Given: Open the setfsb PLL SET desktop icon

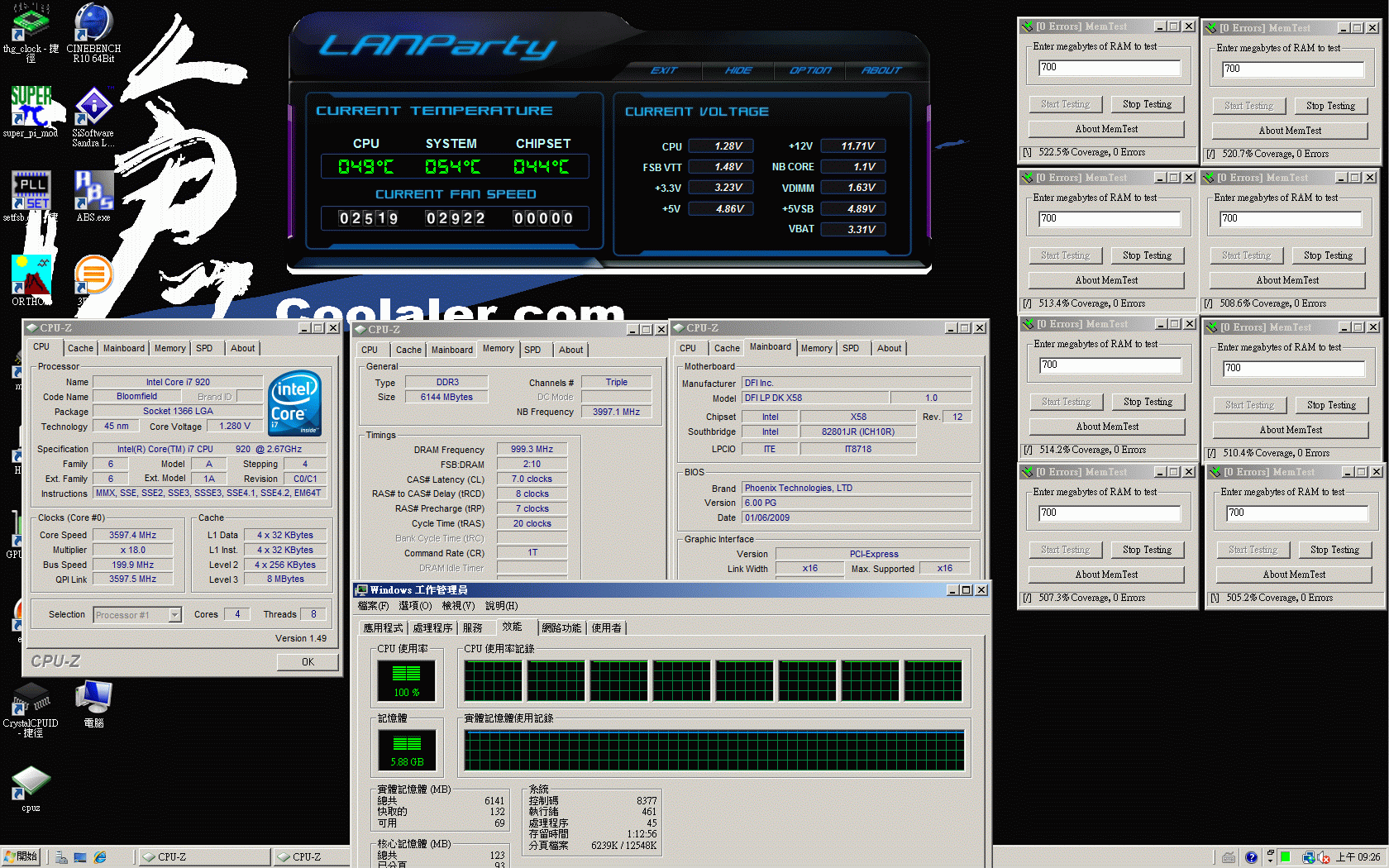Looking at the screenshot, I should point(31,196).
